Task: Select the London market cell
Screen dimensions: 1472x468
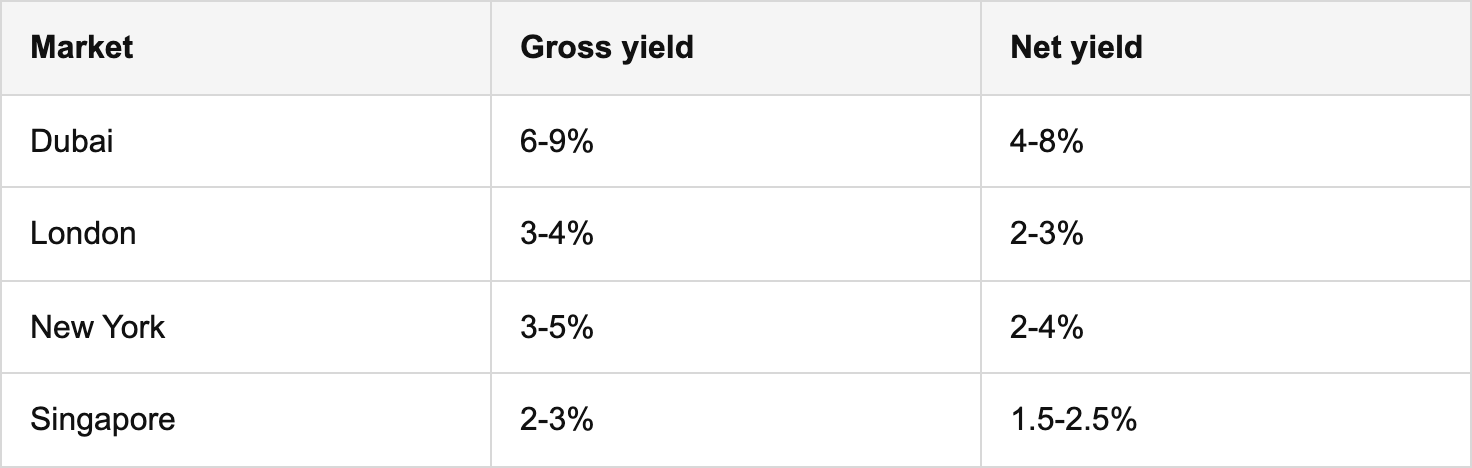Action: click(83, 234)
